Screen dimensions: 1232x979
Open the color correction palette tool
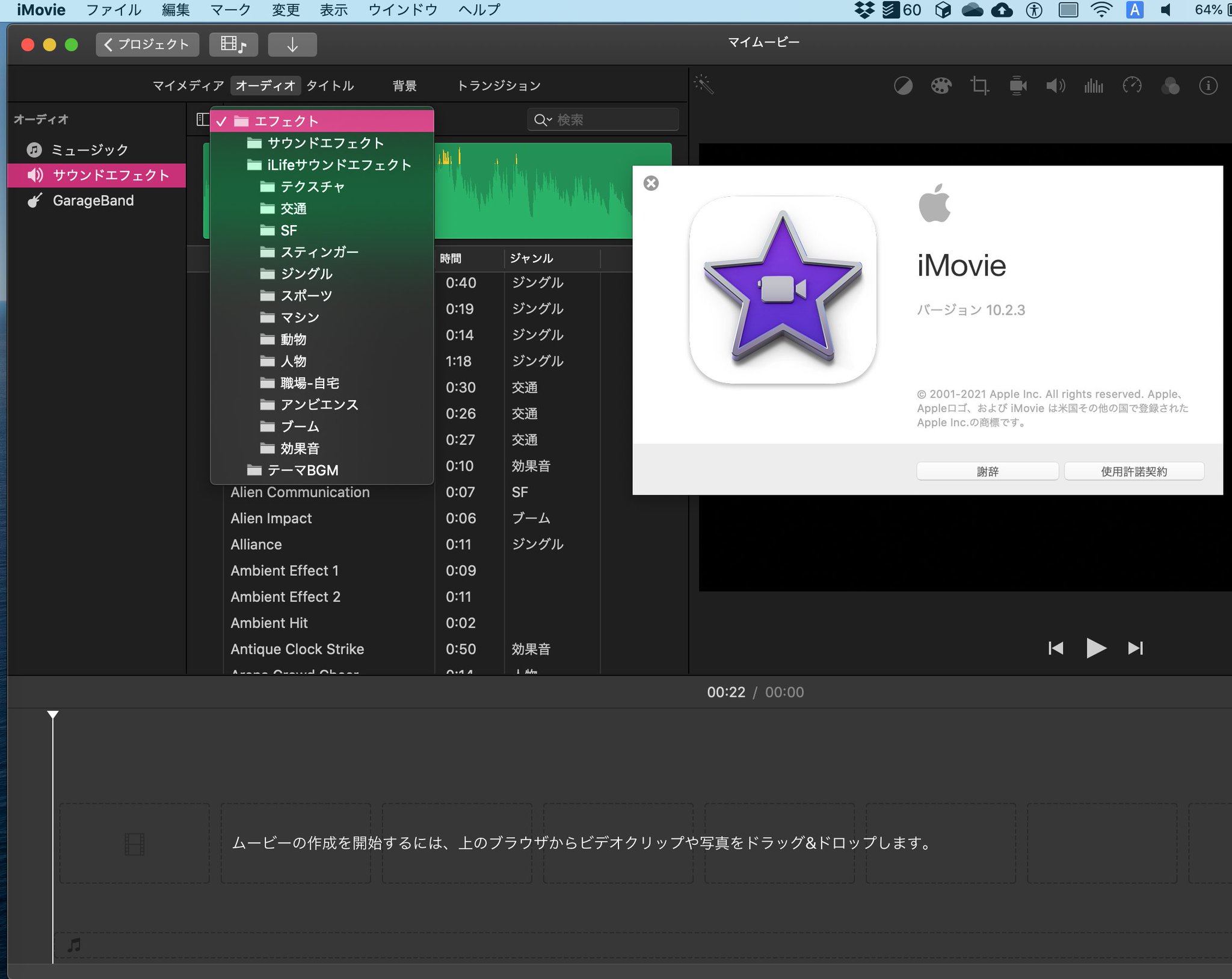tap(941, 86)
